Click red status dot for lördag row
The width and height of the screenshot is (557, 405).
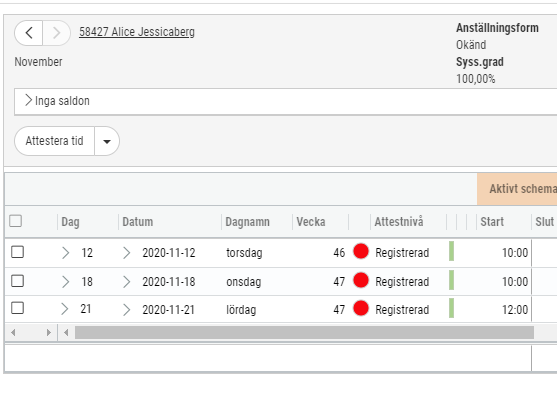tap(361, 308)
